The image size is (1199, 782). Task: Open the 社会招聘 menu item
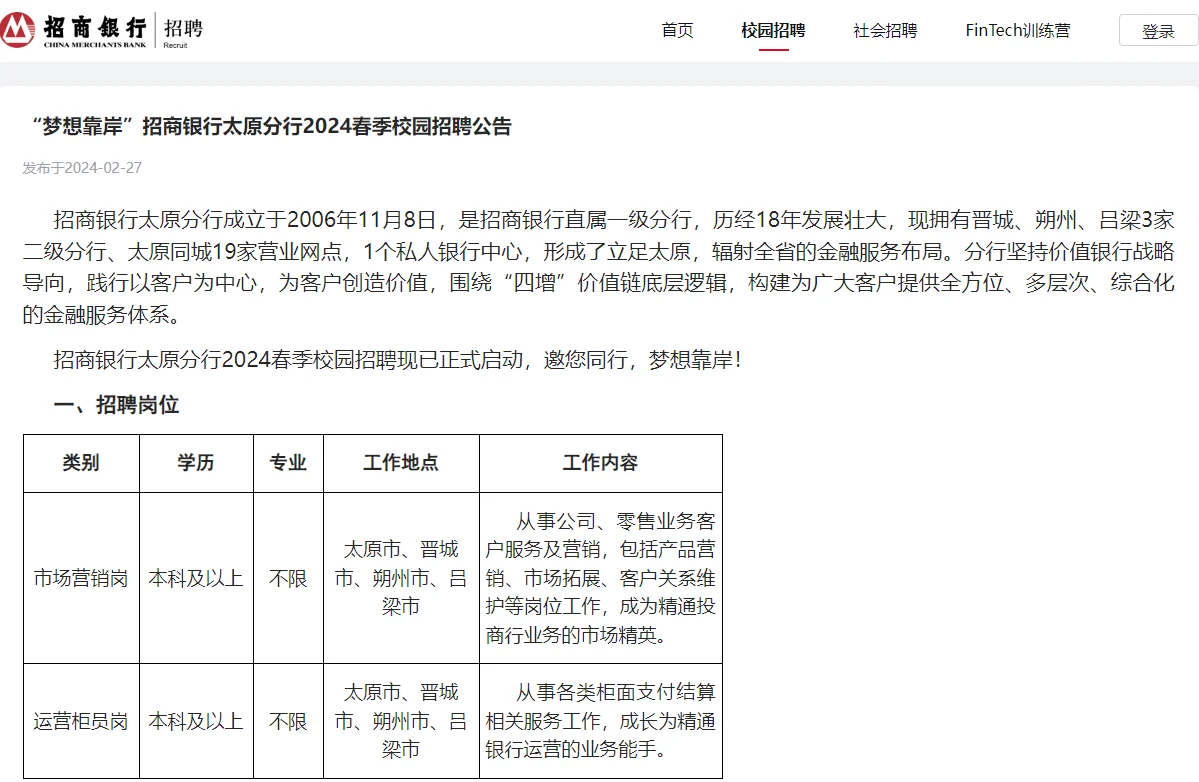click(x=885, y=31)
